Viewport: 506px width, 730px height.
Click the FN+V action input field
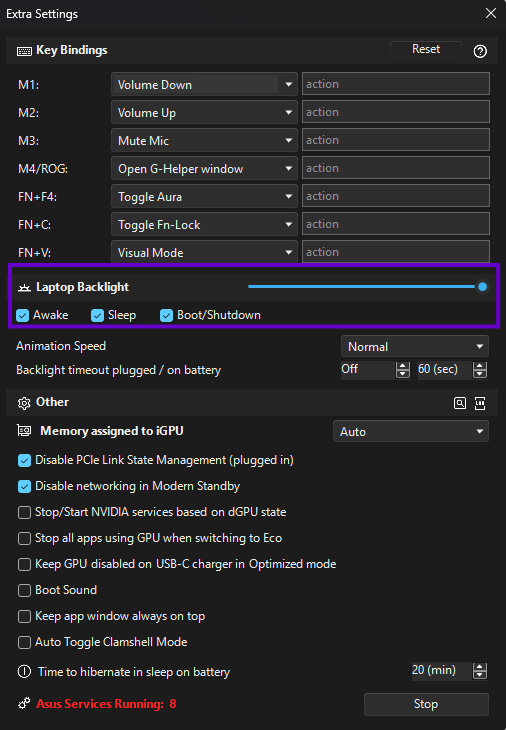coord(396,251)
